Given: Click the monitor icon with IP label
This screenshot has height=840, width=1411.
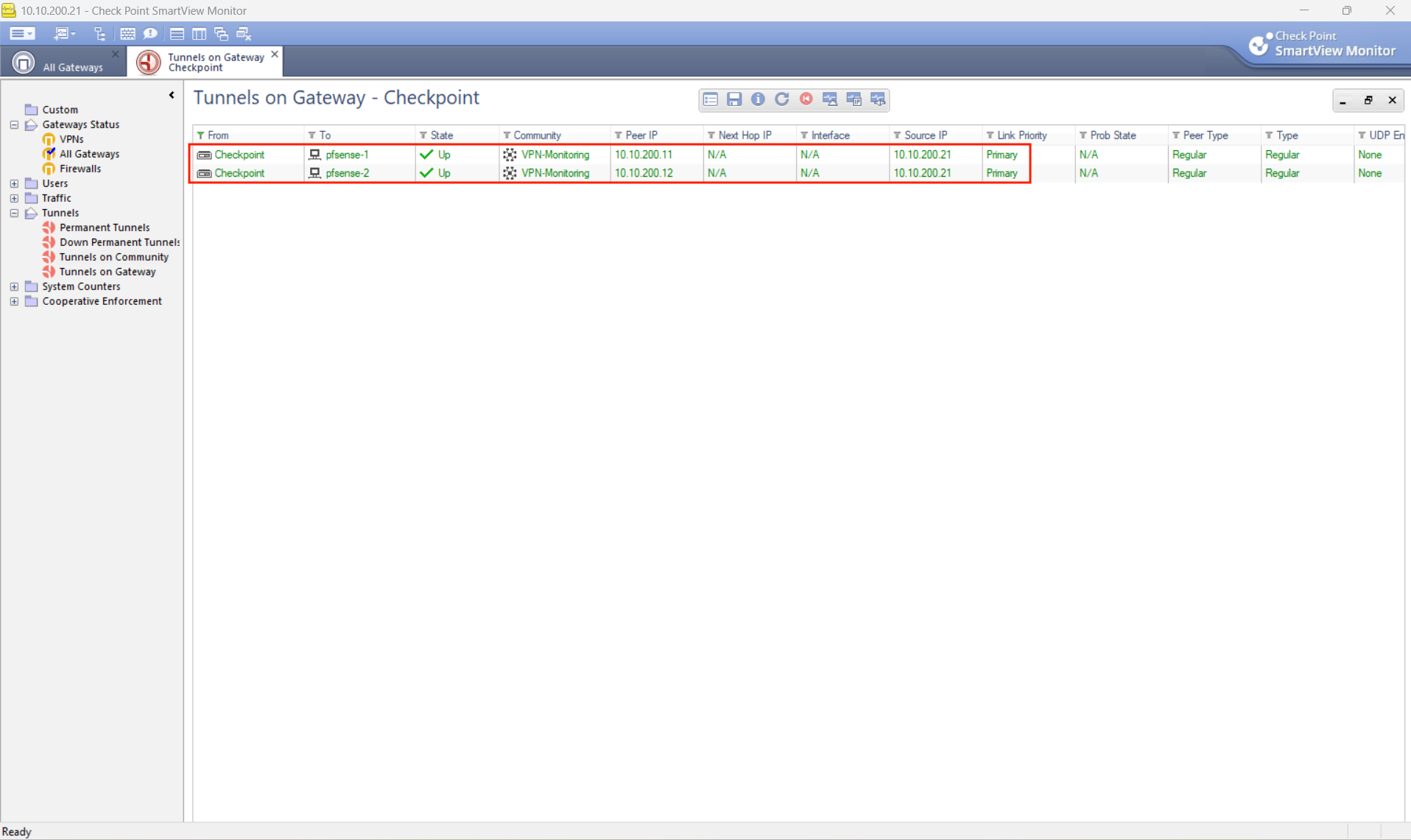Looking at the screenshot, I should [854, 99].
